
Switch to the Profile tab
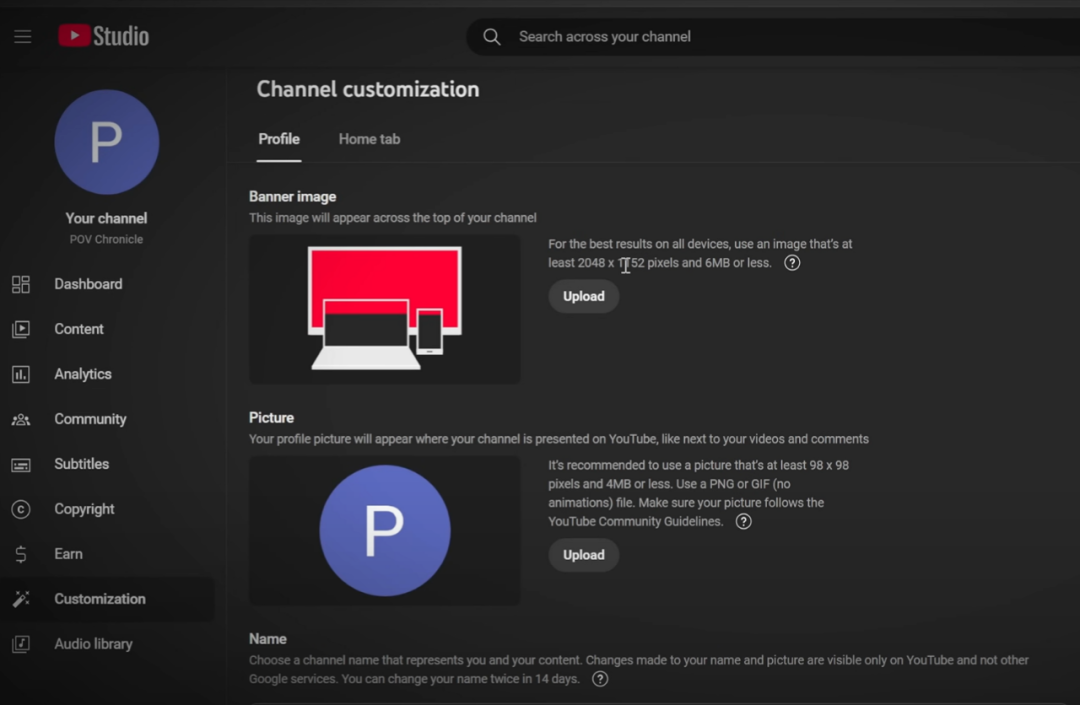pos(279,139)
